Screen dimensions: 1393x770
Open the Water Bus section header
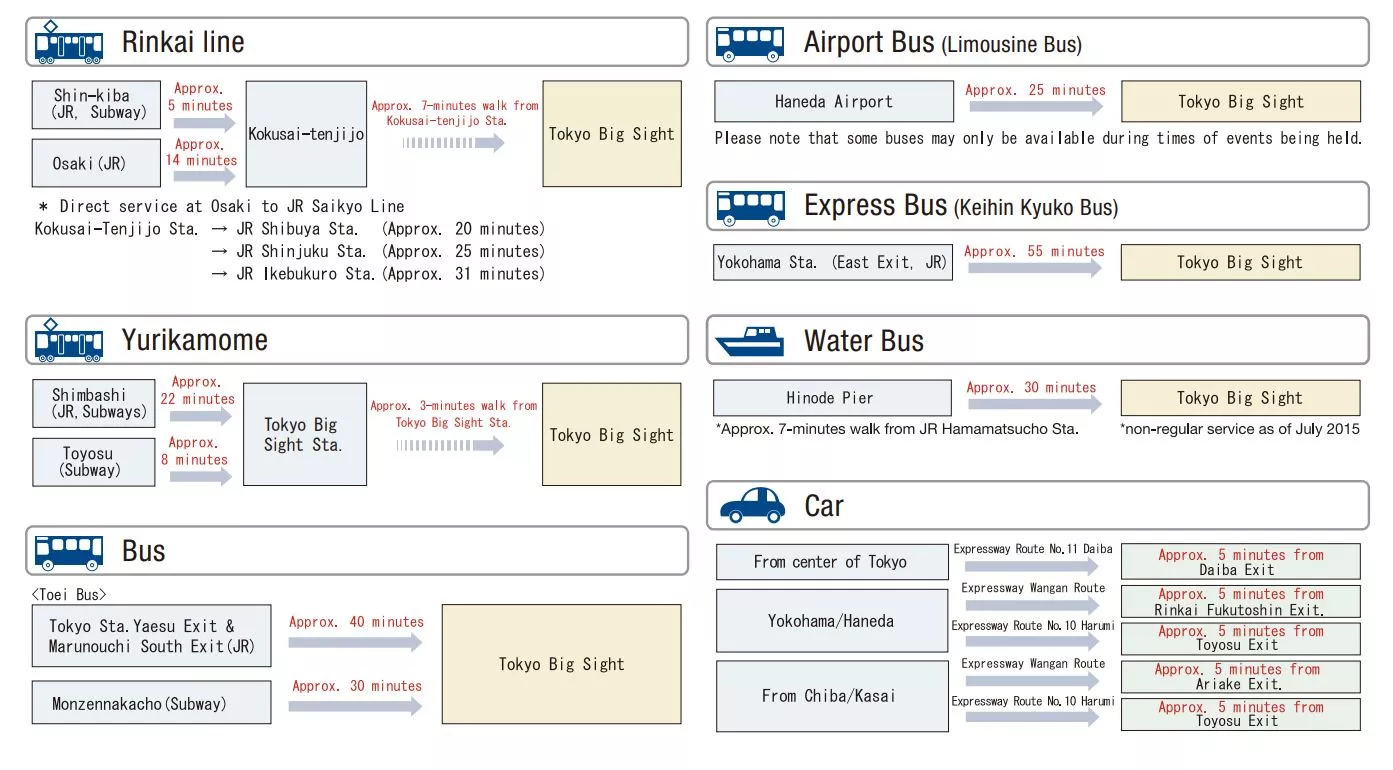pos(1038,341)
